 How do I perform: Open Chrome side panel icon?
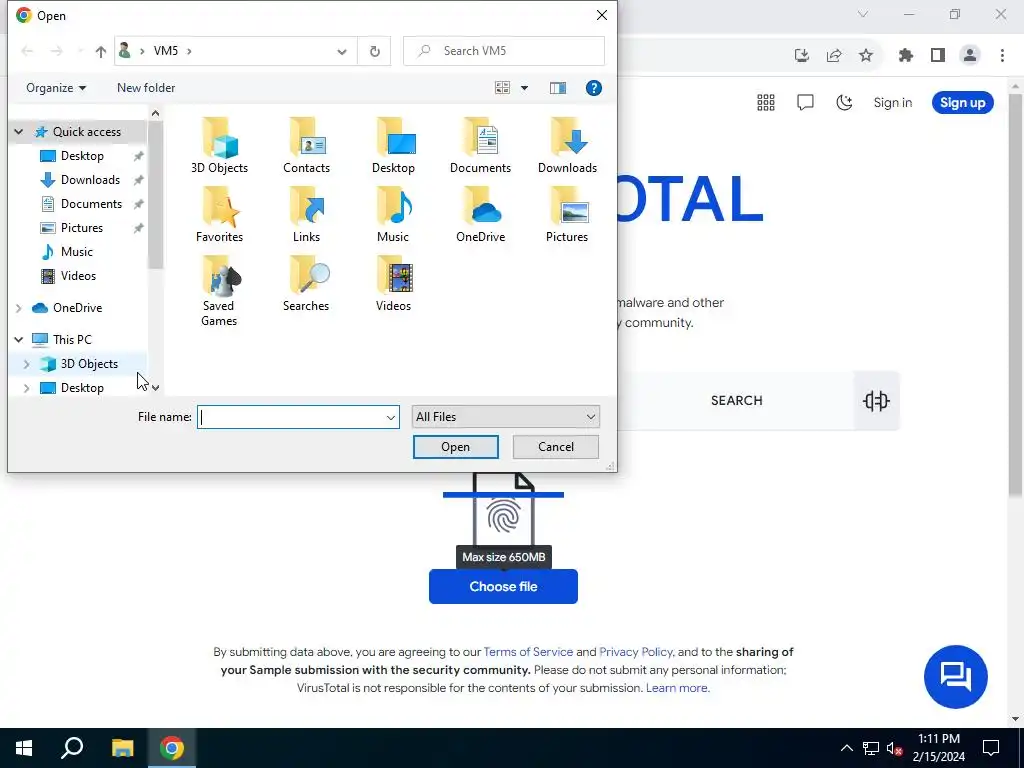938,56
